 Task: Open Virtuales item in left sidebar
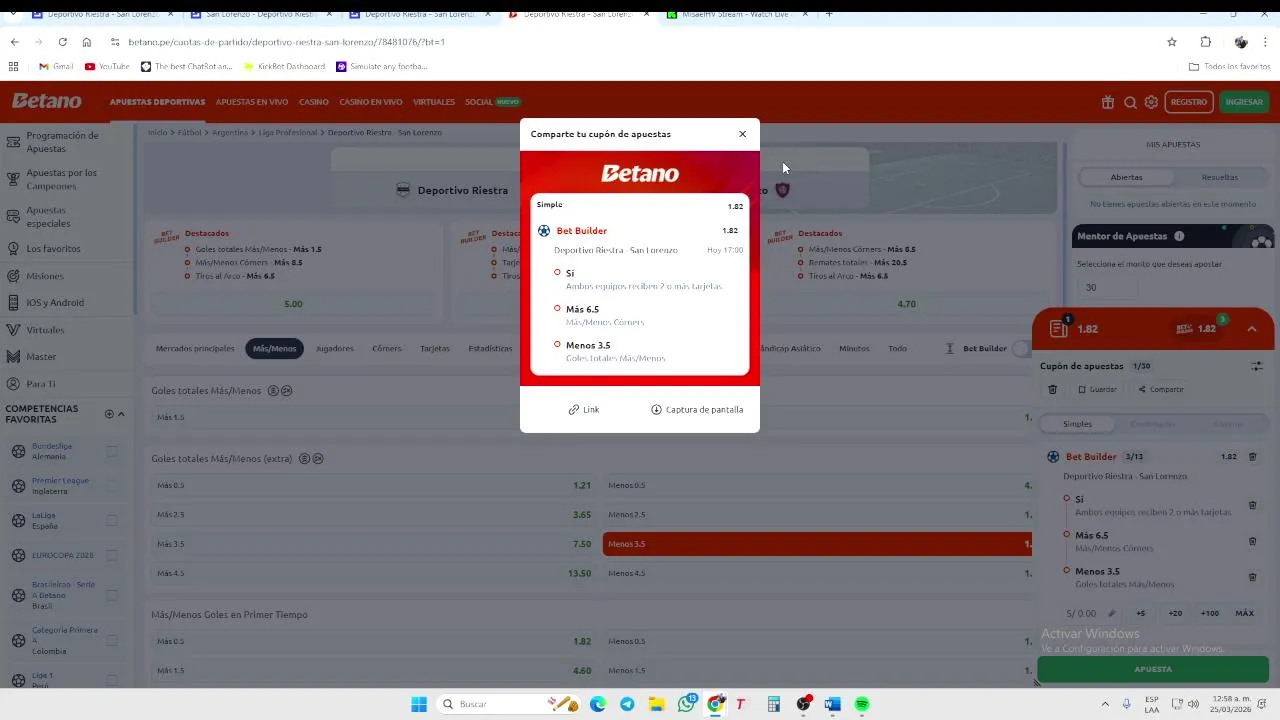click(66, 330)
